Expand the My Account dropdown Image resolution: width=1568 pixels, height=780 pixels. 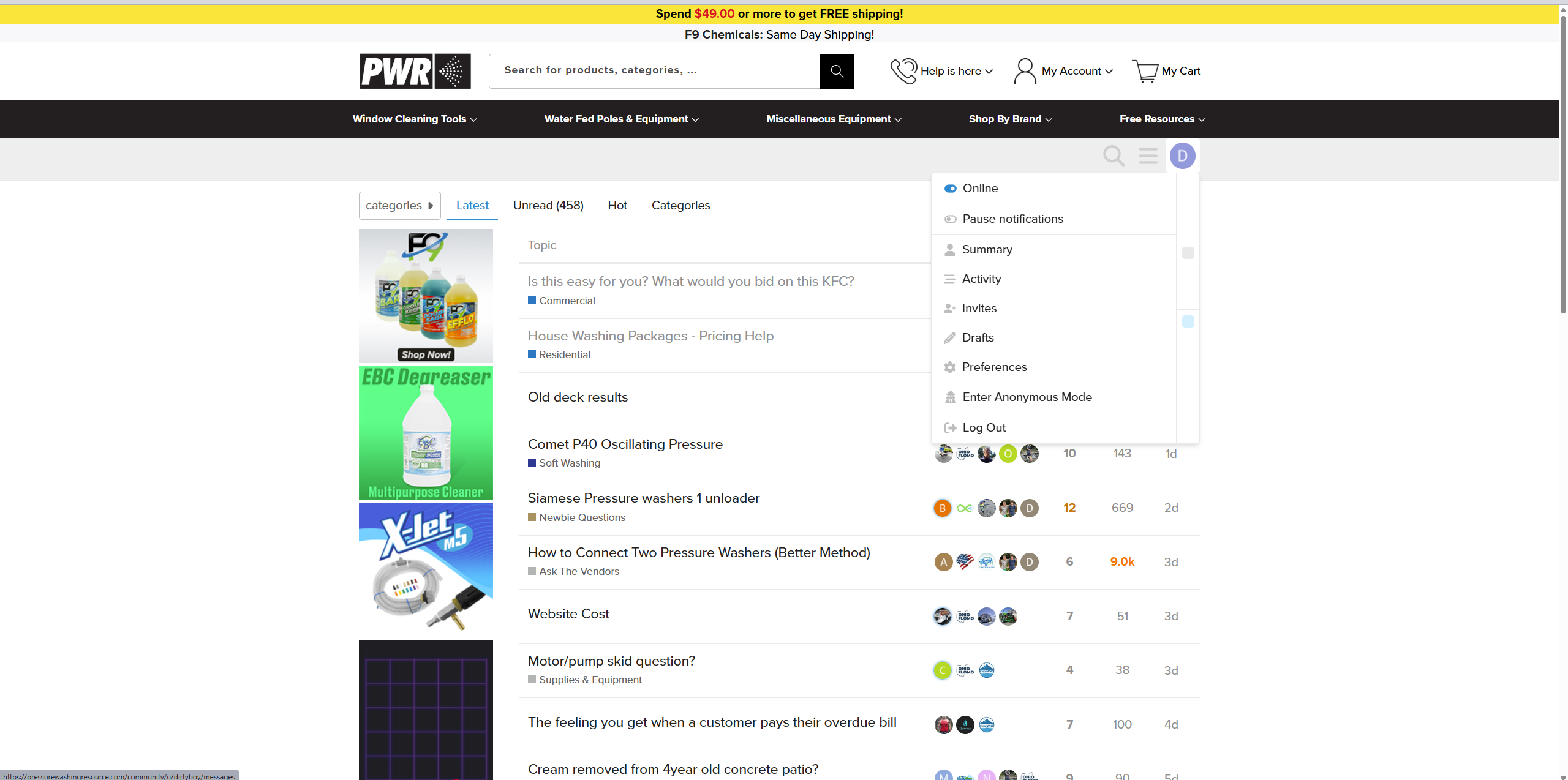(1064, 71)
